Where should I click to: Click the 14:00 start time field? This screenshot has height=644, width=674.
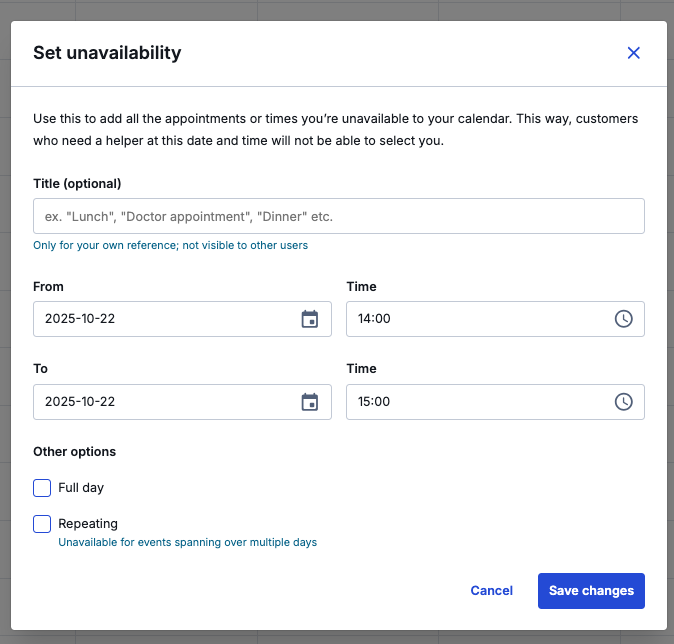(x=495, y=319)
